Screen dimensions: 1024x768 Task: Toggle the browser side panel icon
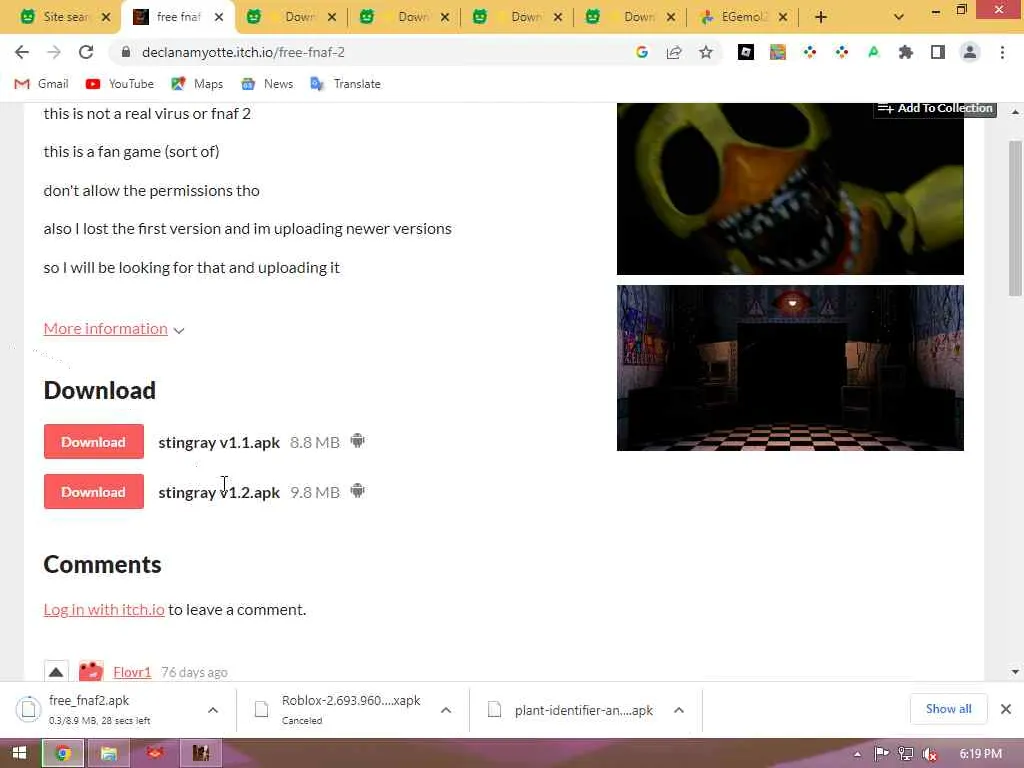(x=938, y=52)
